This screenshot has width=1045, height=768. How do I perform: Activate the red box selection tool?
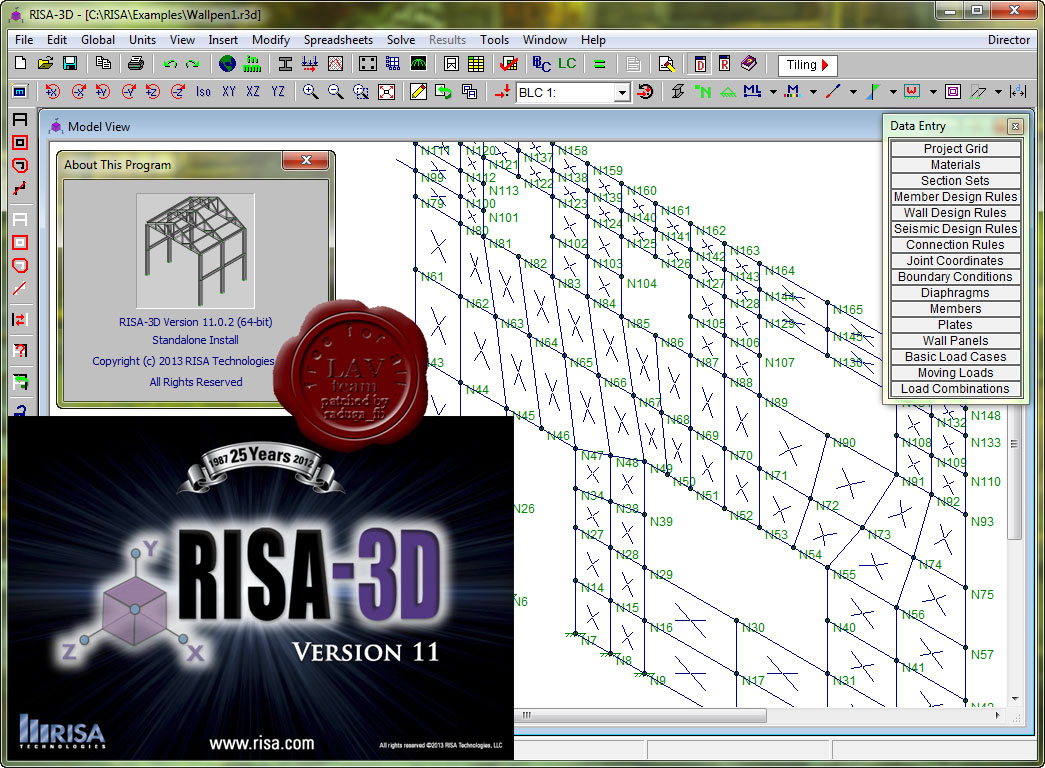click(20, 142)
